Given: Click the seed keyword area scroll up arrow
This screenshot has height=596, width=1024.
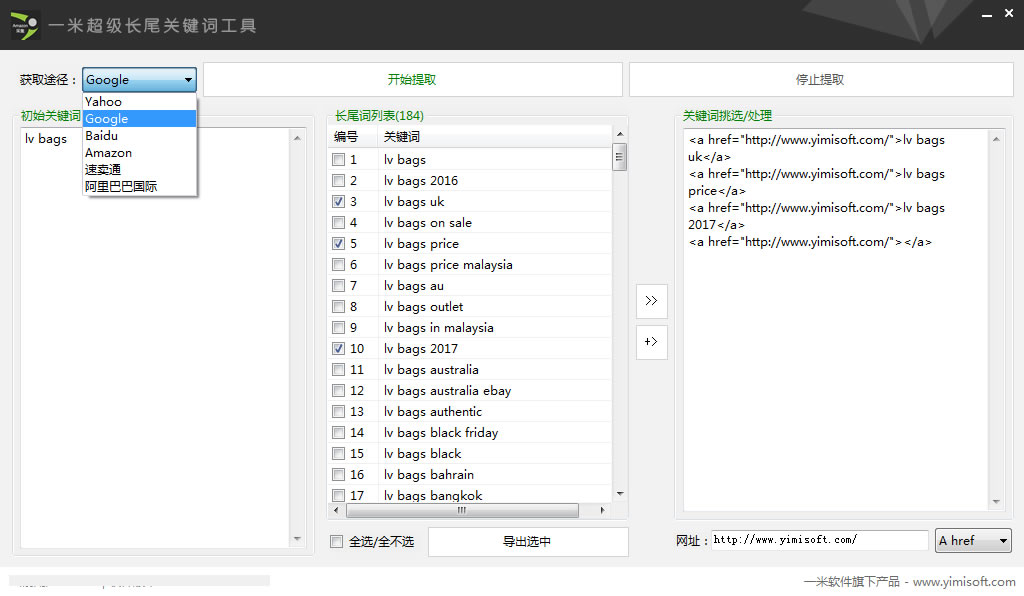Looking at the screenshot, I should pos(297,138).
